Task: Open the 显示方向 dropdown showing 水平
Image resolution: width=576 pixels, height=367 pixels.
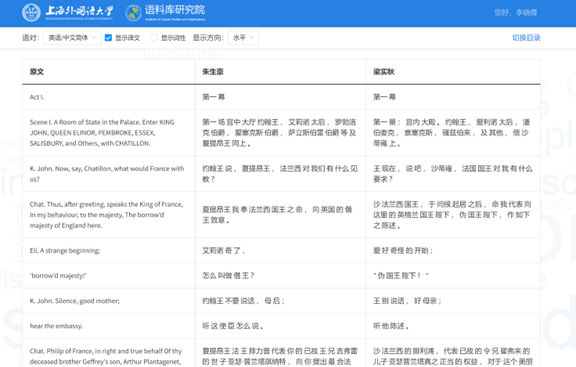Action: 243,38
